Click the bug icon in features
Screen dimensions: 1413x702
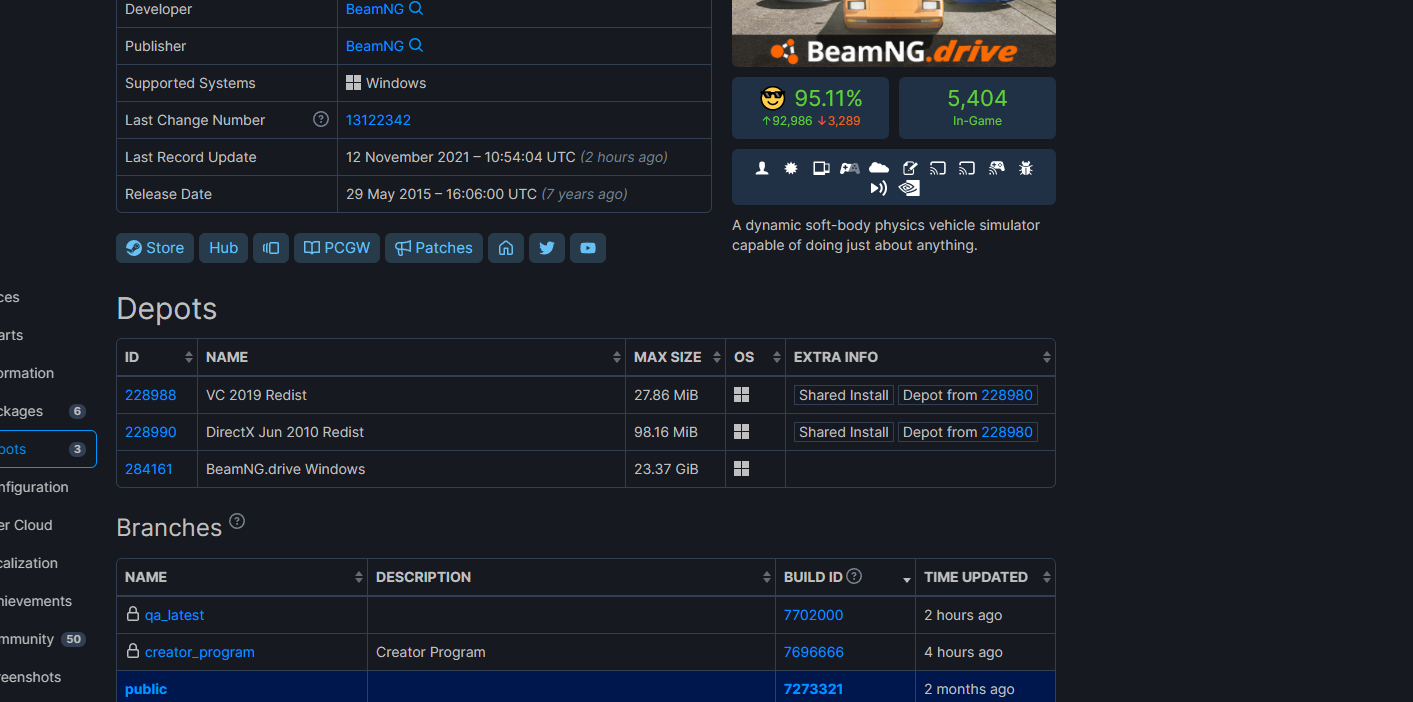[x=1026, y=168]
